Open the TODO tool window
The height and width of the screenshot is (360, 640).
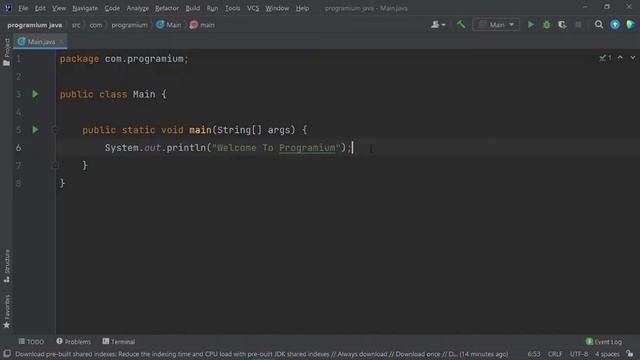[31, 342]
